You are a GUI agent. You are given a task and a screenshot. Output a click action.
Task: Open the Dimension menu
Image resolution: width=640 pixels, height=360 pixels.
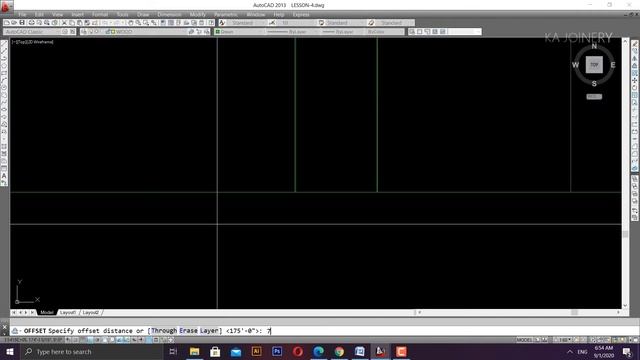point(169,14)
